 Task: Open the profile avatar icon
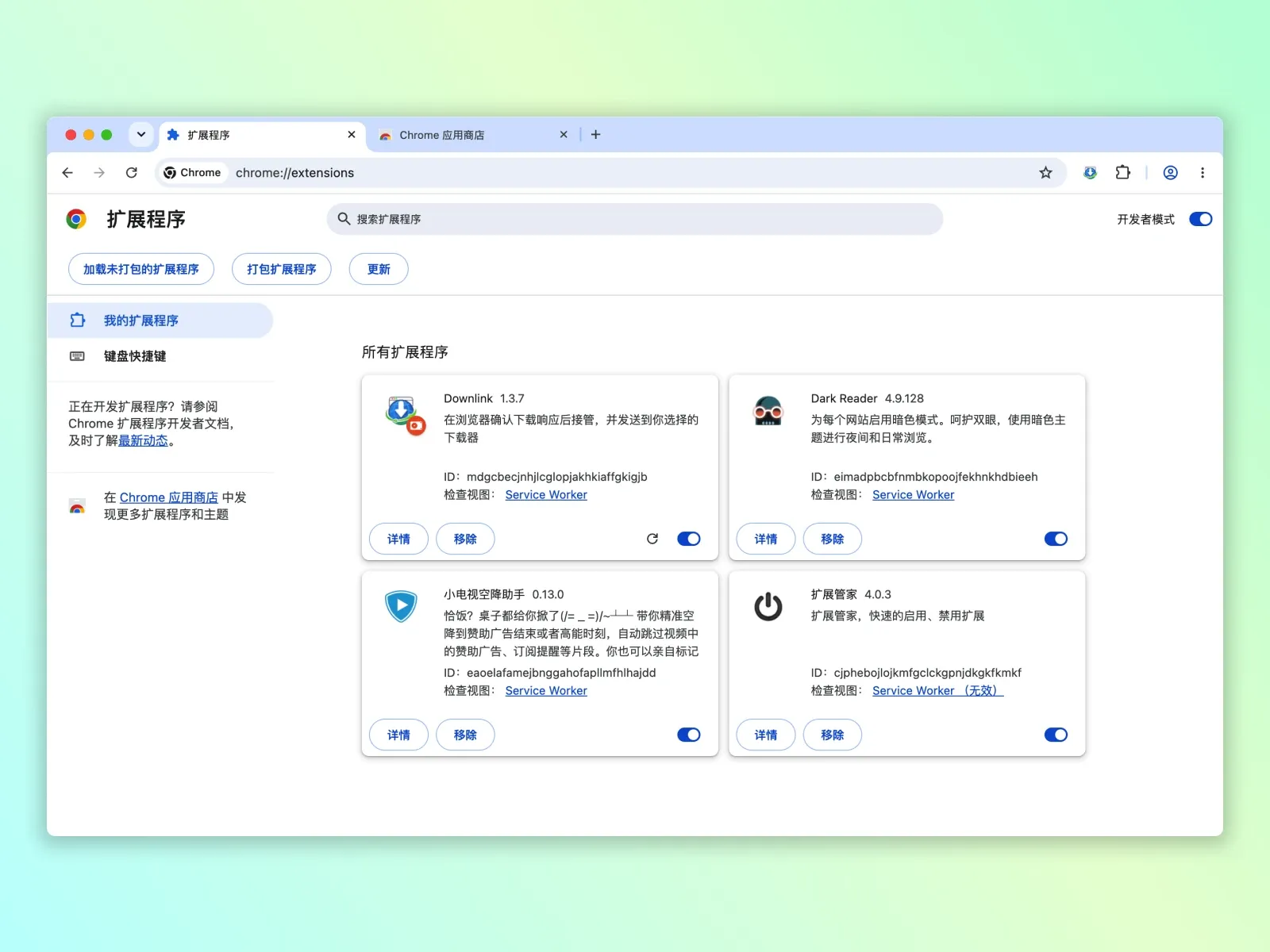click(1170, 173)
